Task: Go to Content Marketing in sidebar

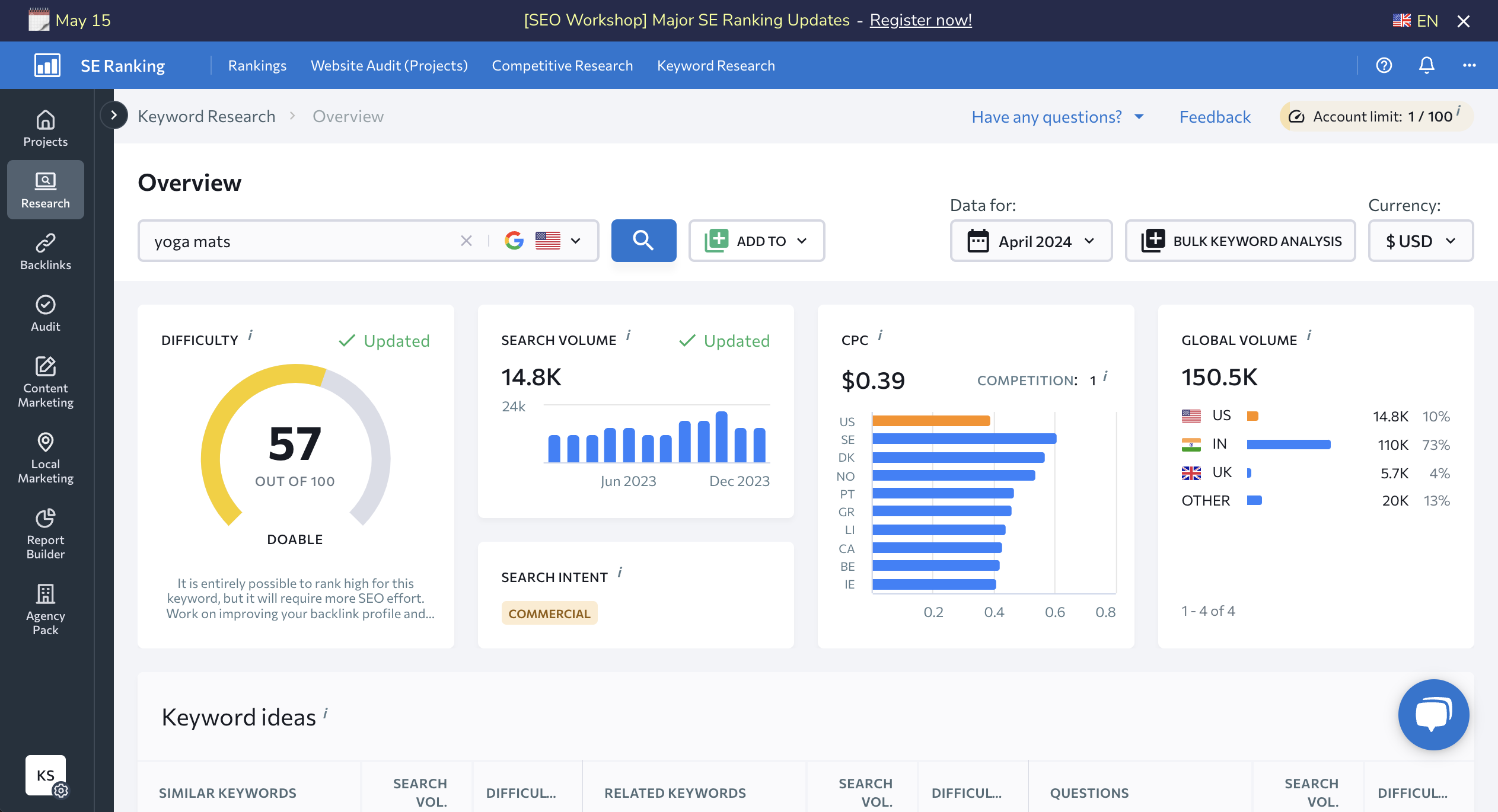Action: click(x=45, y=382)
